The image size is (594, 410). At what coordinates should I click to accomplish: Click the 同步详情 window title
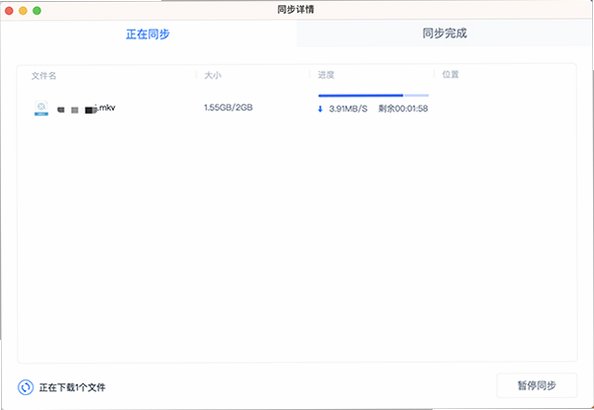tap(295, 9)
